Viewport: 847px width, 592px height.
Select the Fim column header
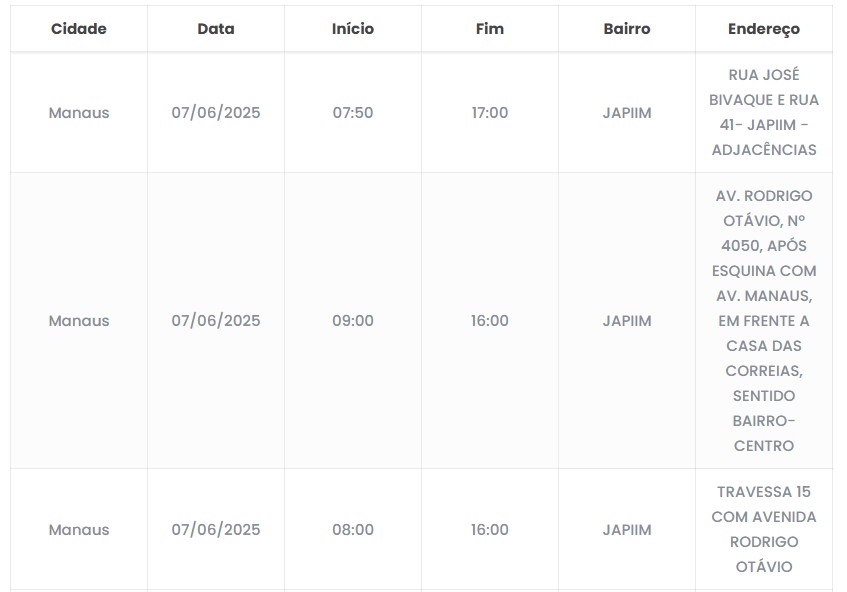490,29
